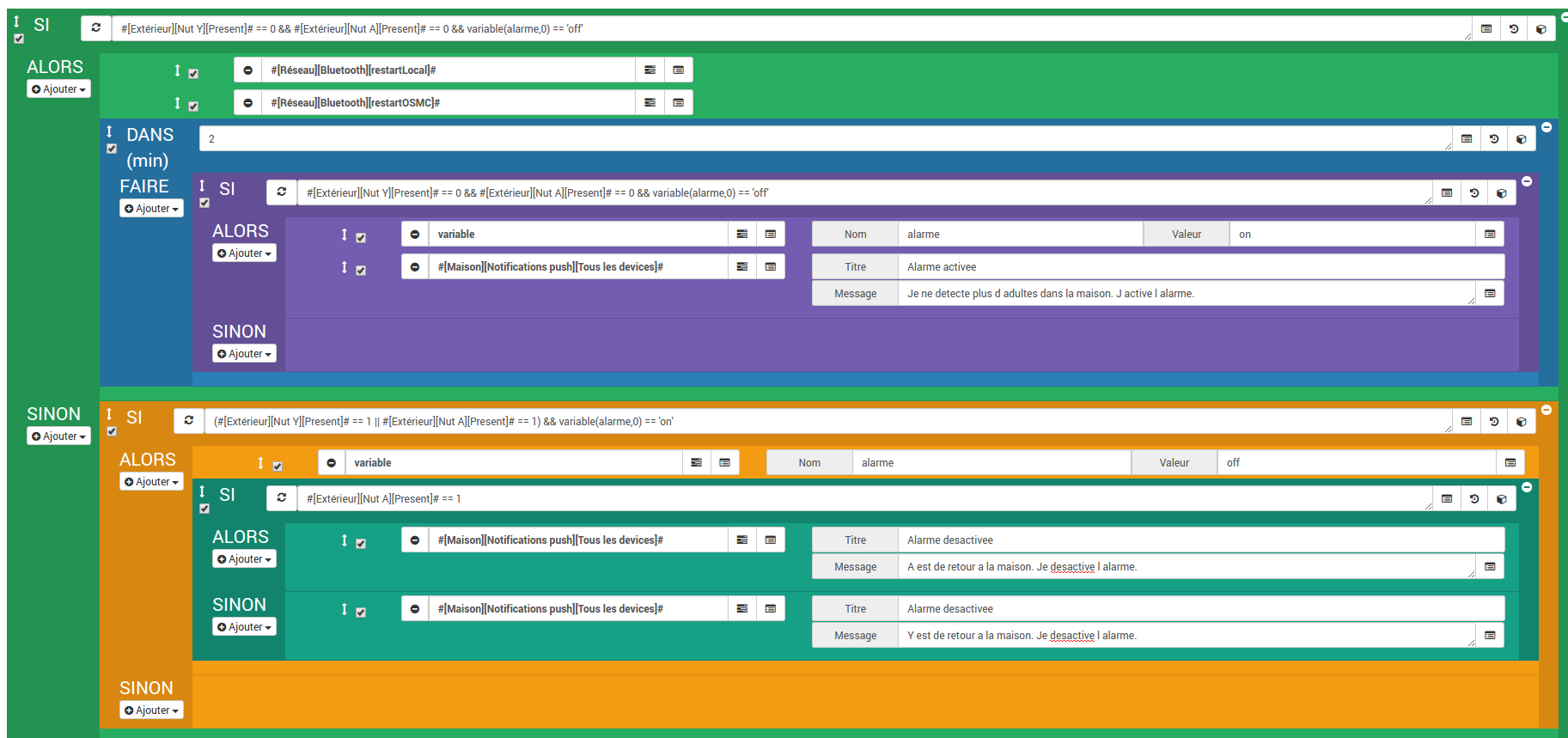Collapse the purple SI block with minus circle
The width and height of the screenshot is (1568, 738).
(1527, 181)
